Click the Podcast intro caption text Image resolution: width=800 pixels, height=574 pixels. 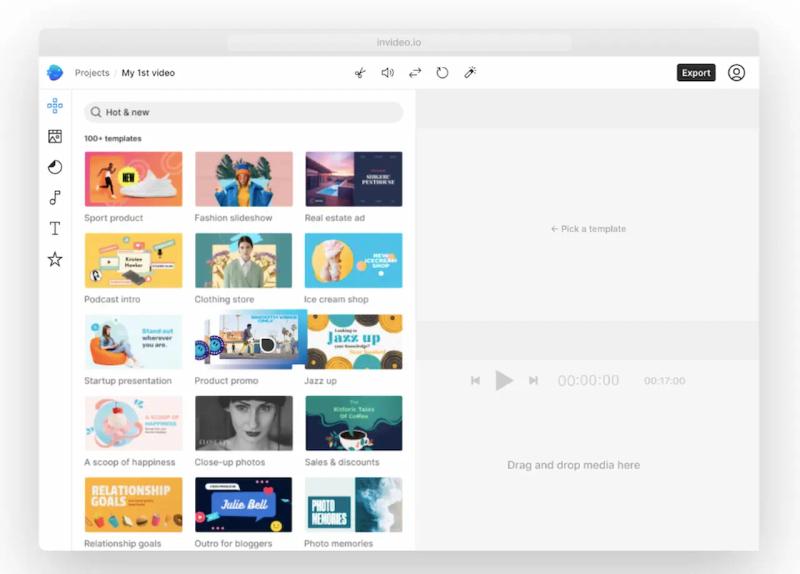pos(112,300)
